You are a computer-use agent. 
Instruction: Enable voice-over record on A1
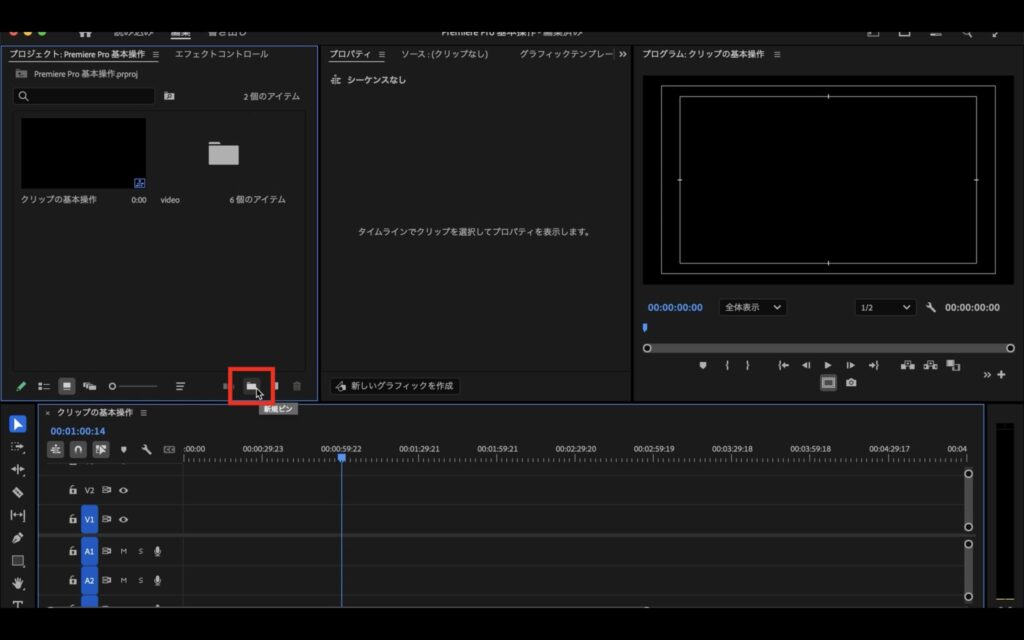pos(157,551)
